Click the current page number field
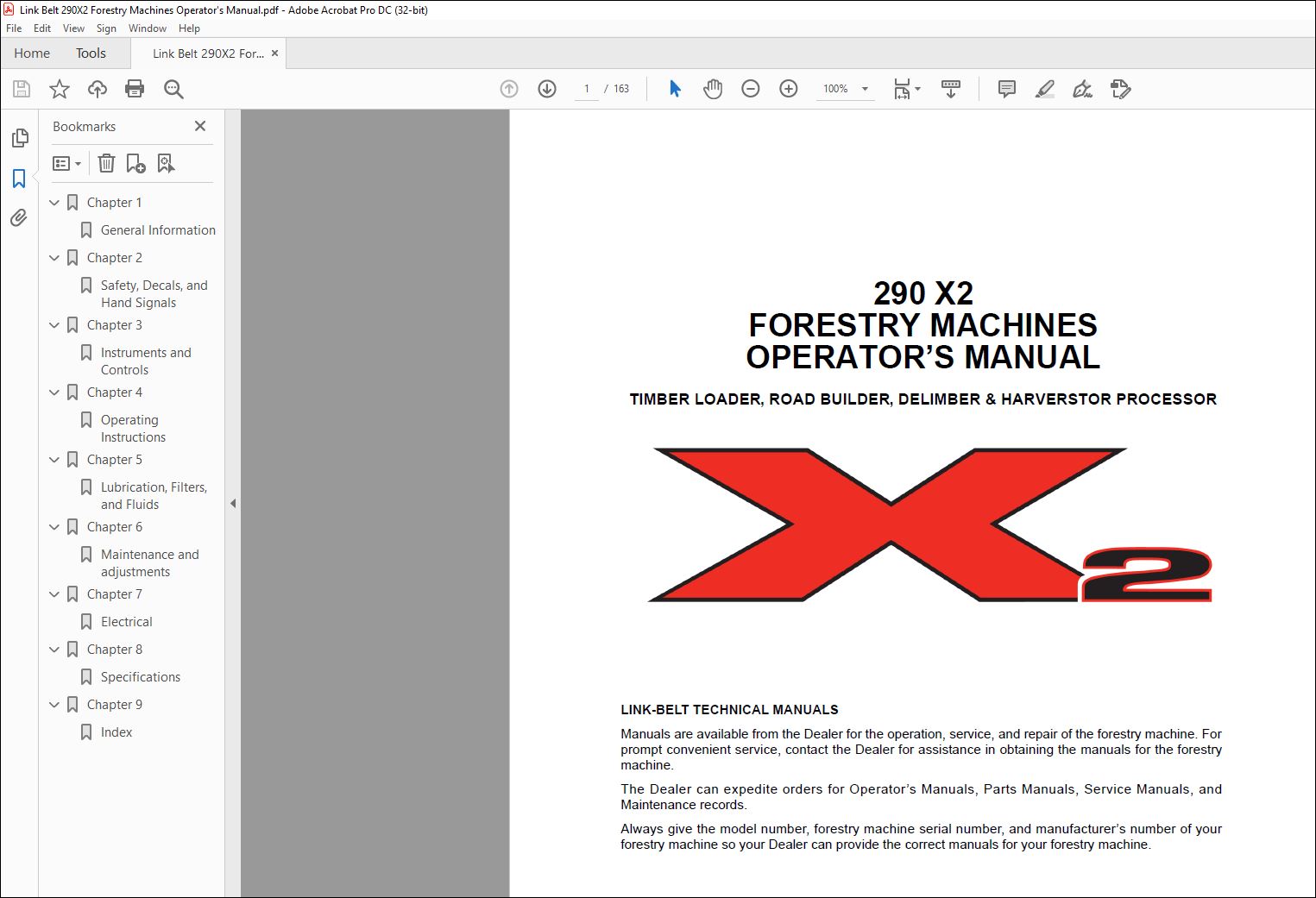 (587, 89)
